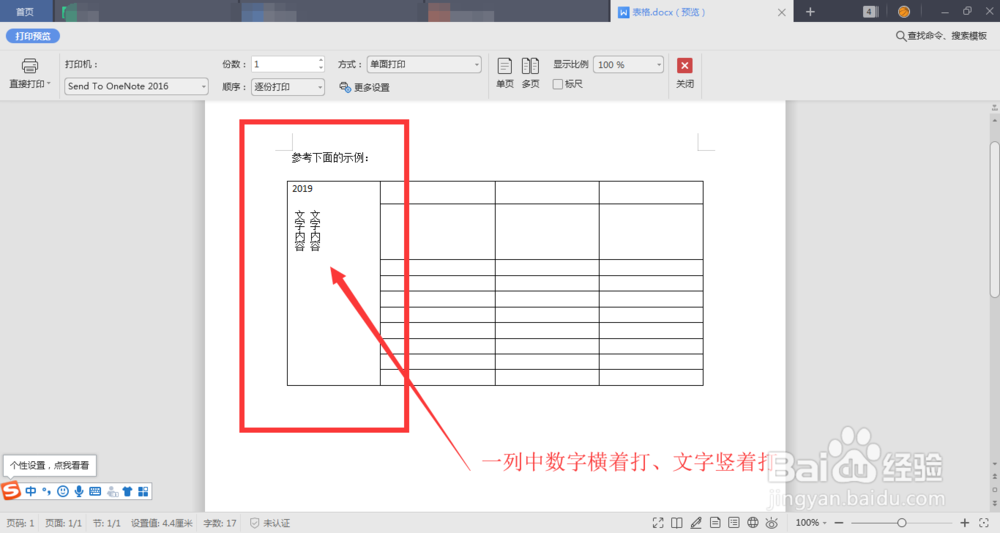Go to next page double-down arrow
The height and width of the screenshot is (533, 1000).
[x=994, y=503]
